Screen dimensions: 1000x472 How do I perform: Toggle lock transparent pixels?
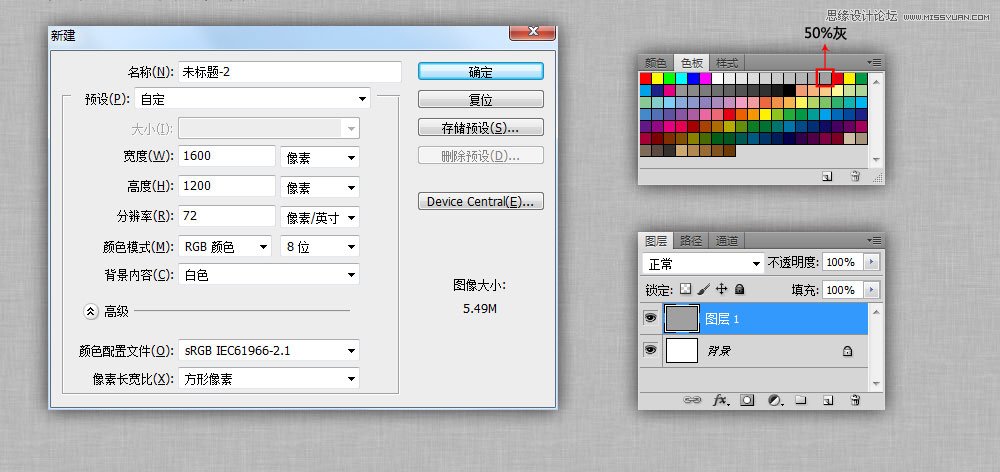(686, 290)
